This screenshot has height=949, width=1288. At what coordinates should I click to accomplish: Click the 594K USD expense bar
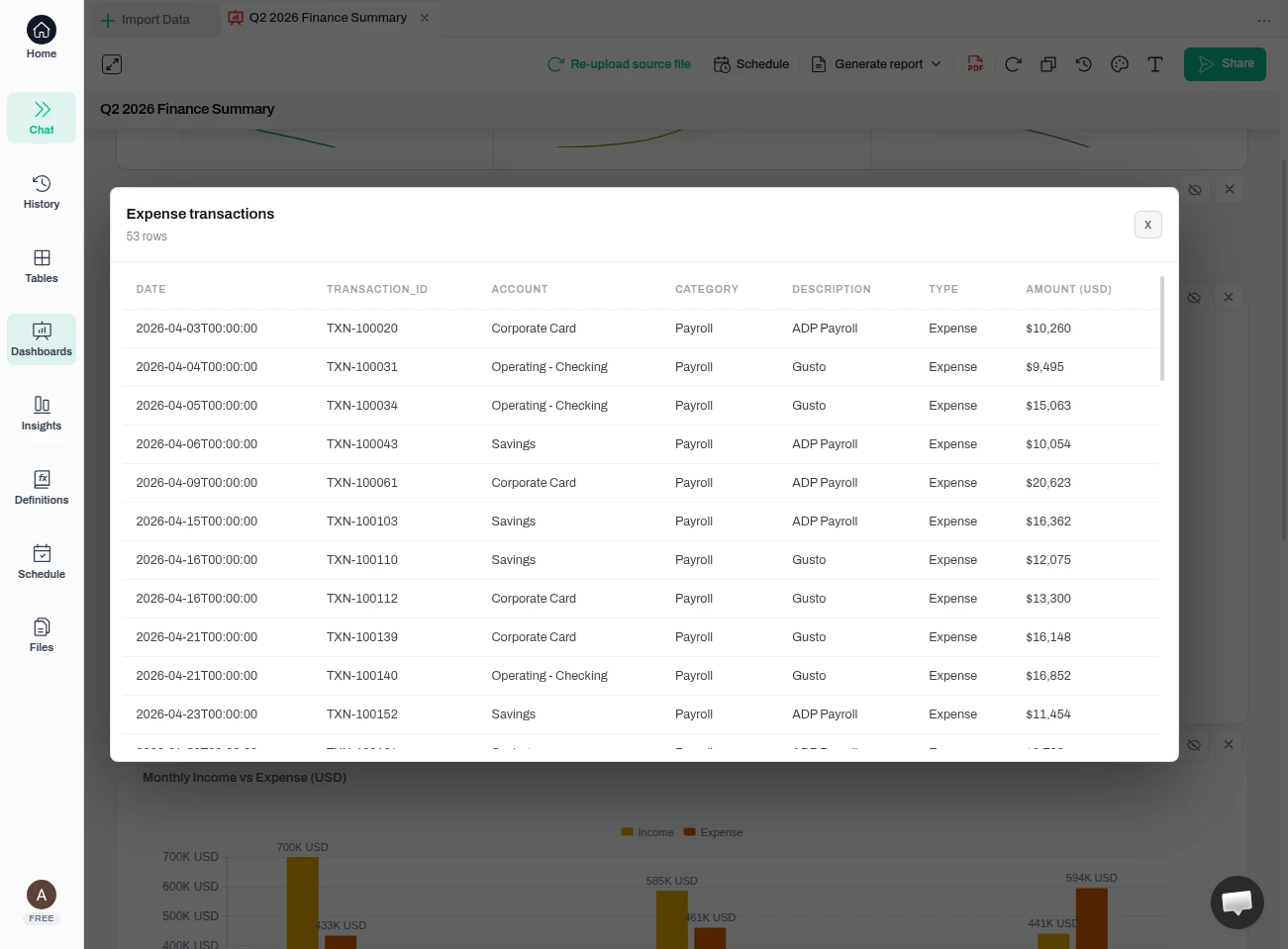[1092, 918]
